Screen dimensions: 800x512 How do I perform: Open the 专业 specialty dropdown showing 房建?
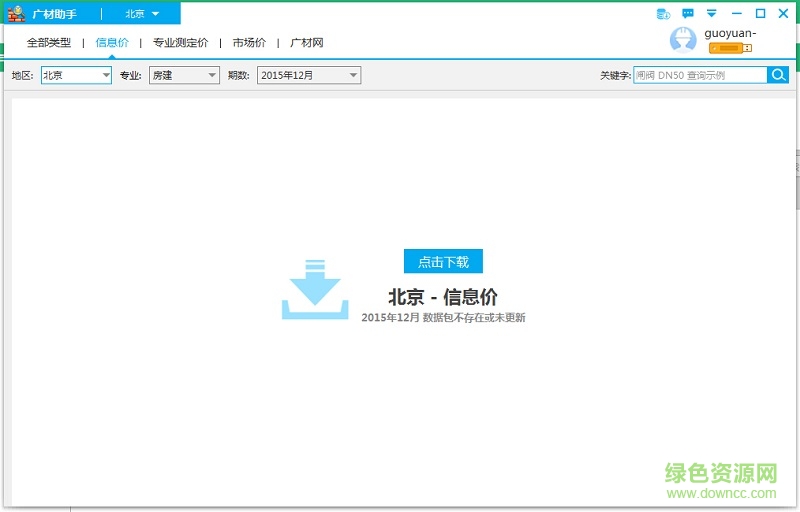pos(184,75)
